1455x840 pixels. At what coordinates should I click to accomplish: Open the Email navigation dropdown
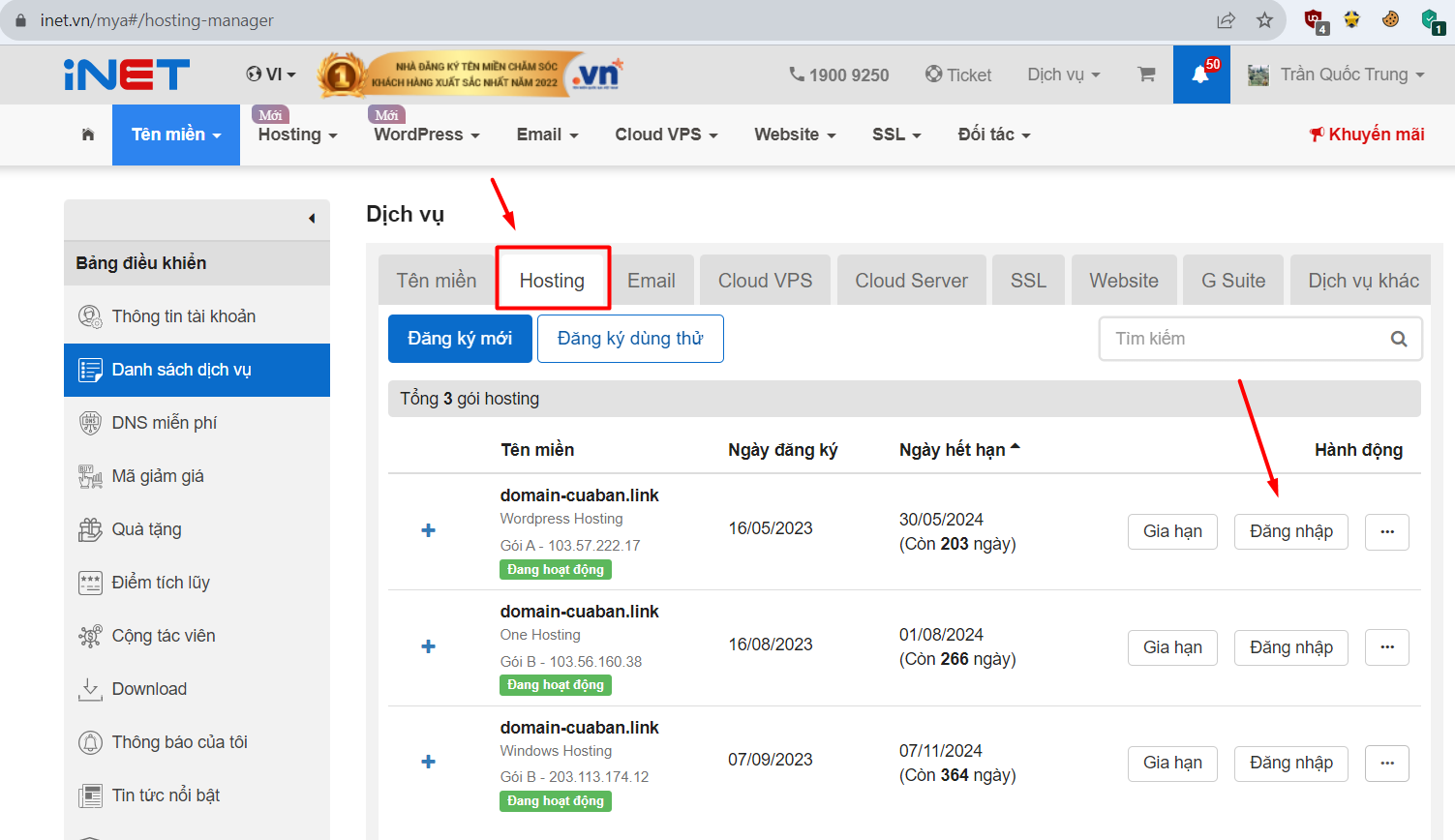pyautogui.click(x=547, y=135)
